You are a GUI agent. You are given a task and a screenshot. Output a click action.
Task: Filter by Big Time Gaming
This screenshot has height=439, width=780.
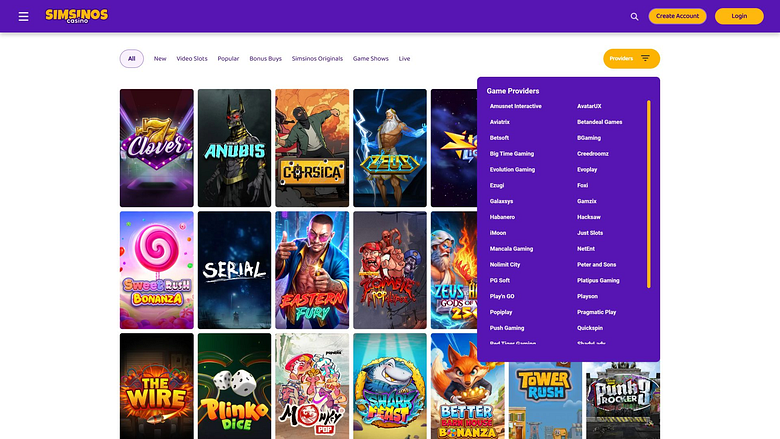(x=511, y=154)
